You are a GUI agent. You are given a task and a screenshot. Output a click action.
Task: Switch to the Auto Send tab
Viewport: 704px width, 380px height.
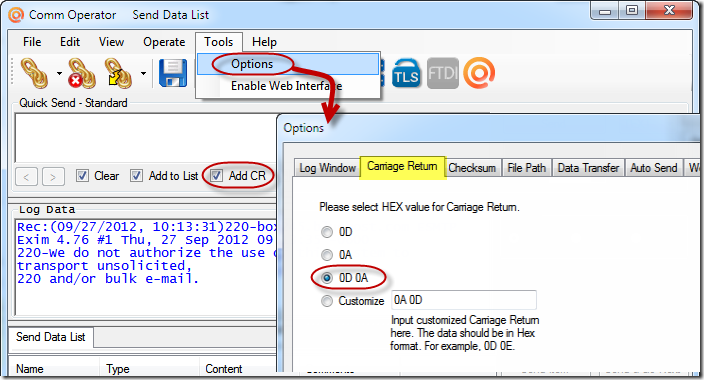653,168
